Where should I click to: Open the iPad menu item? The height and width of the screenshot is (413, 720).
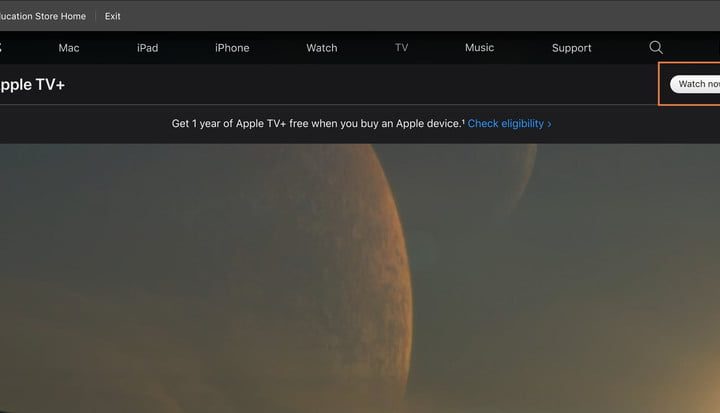click(147, 48)
